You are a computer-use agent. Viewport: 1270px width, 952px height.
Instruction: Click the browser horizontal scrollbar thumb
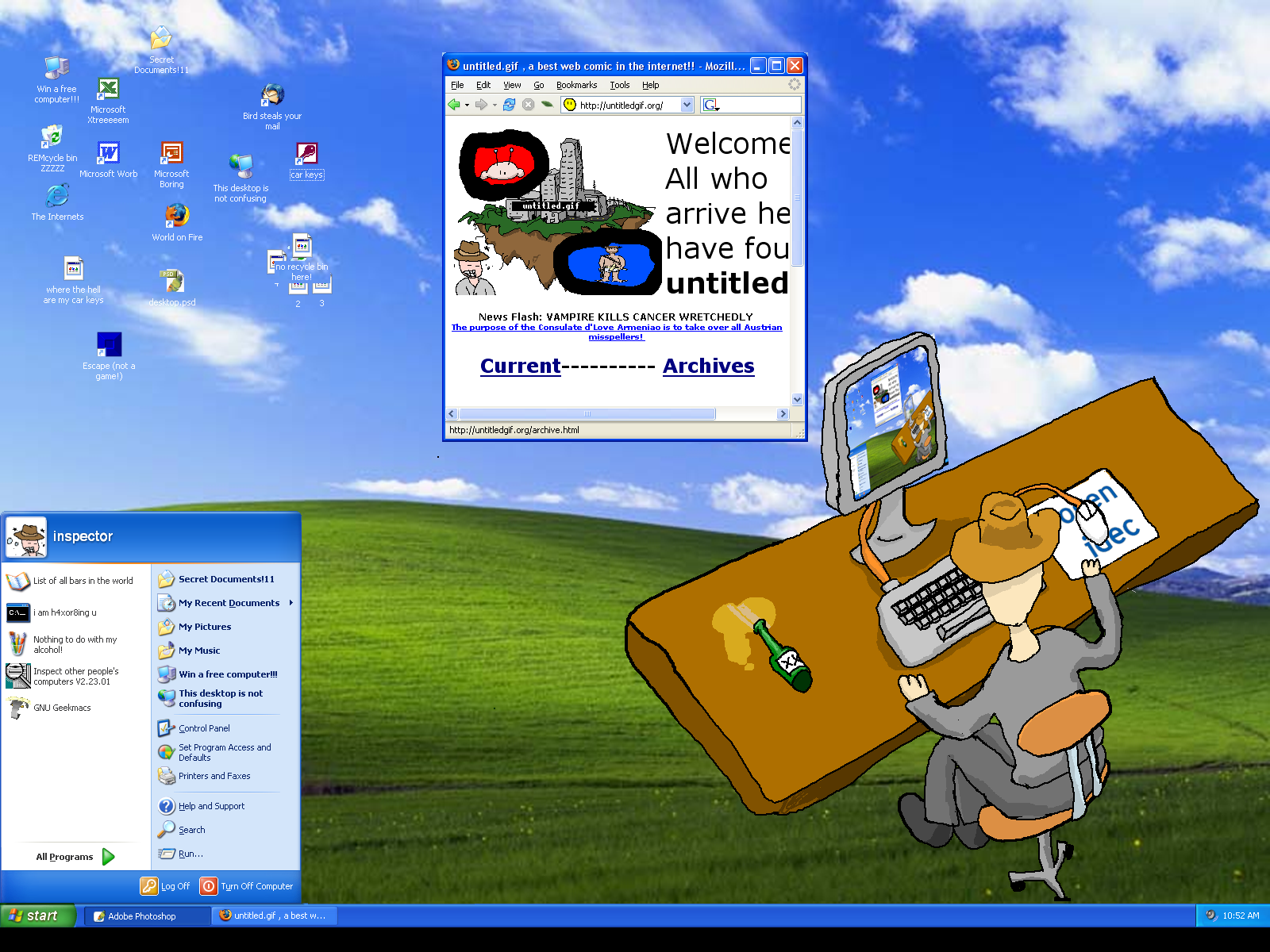pos(587,413)
